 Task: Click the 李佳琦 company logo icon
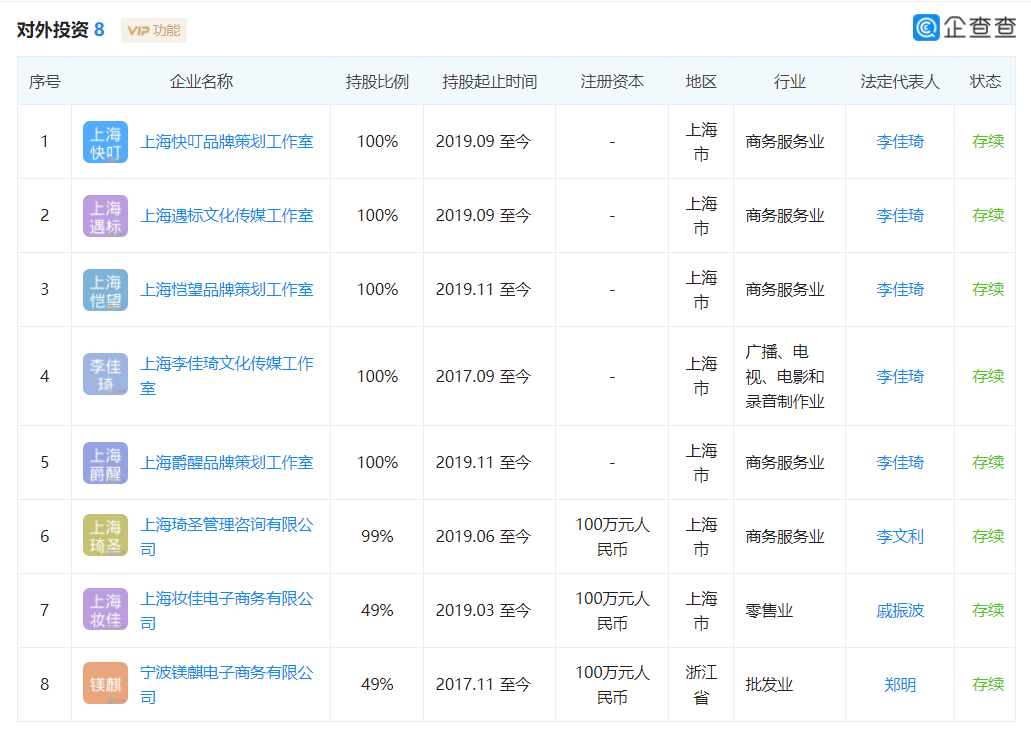point(105,374)
